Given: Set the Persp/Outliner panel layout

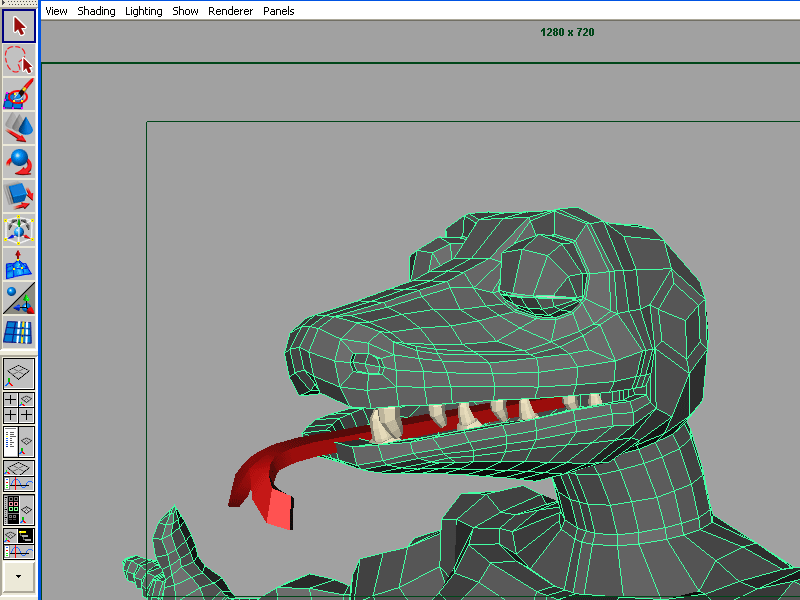Looking at the screenshot, I should click(x=19, y=441).
